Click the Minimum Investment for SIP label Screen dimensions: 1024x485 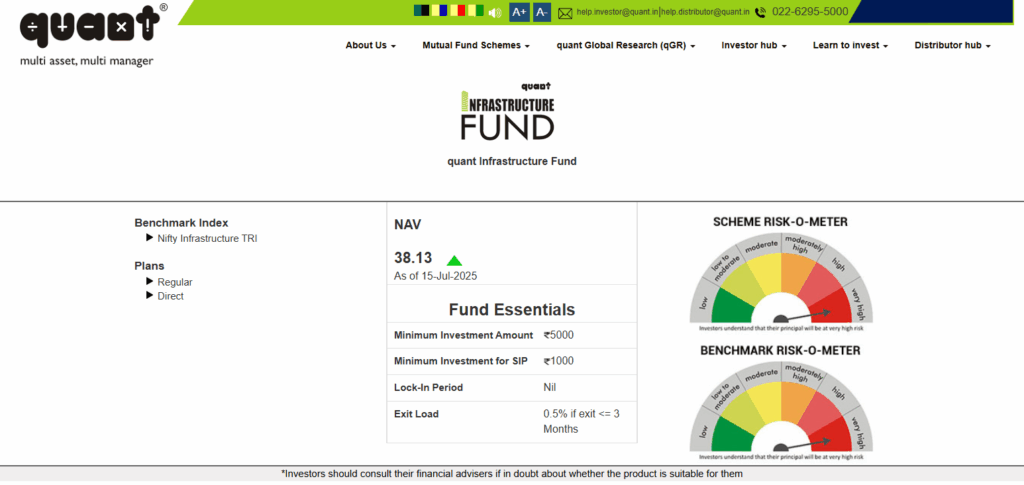[460, 361]
